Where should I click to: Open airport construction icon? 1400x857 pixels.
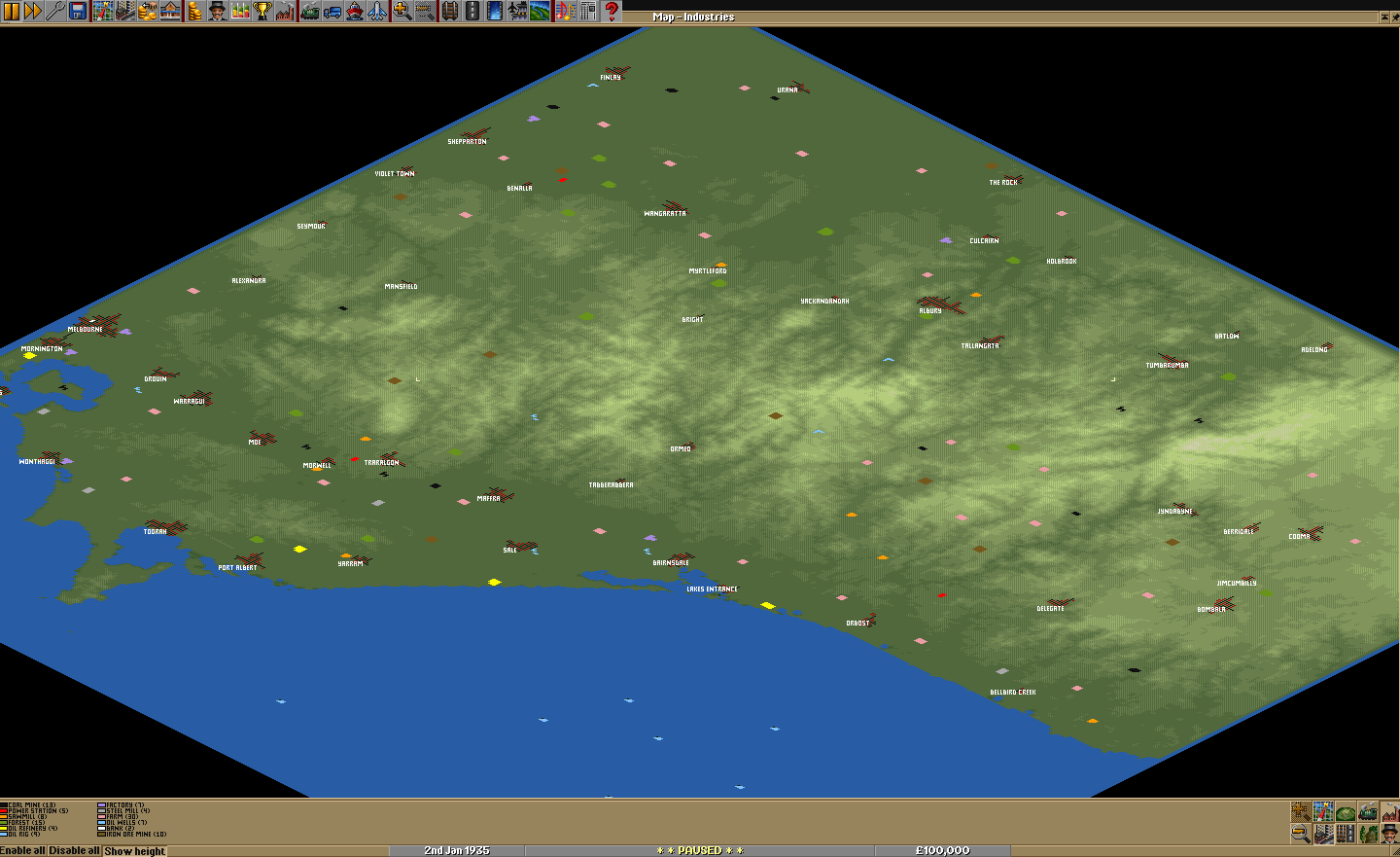[x=517, y=11]
